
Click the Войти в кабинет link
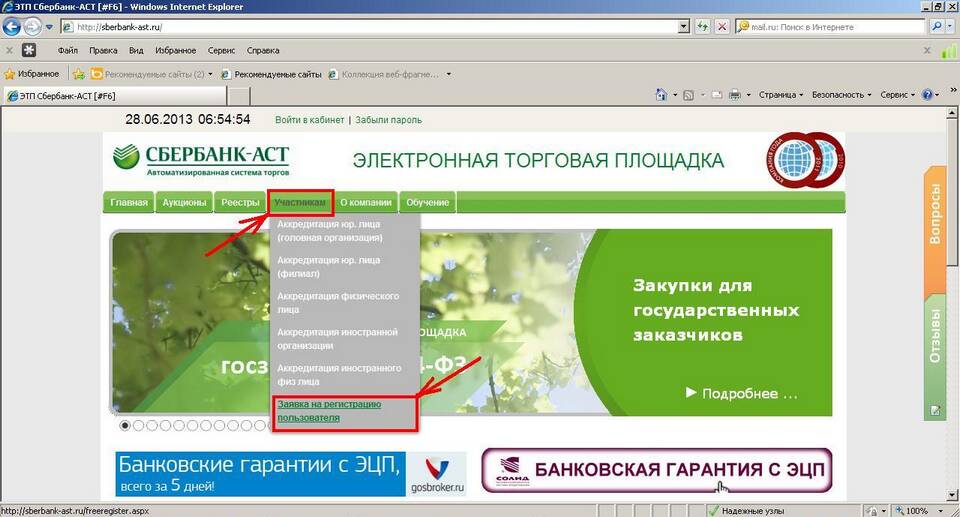click(309, 120)
